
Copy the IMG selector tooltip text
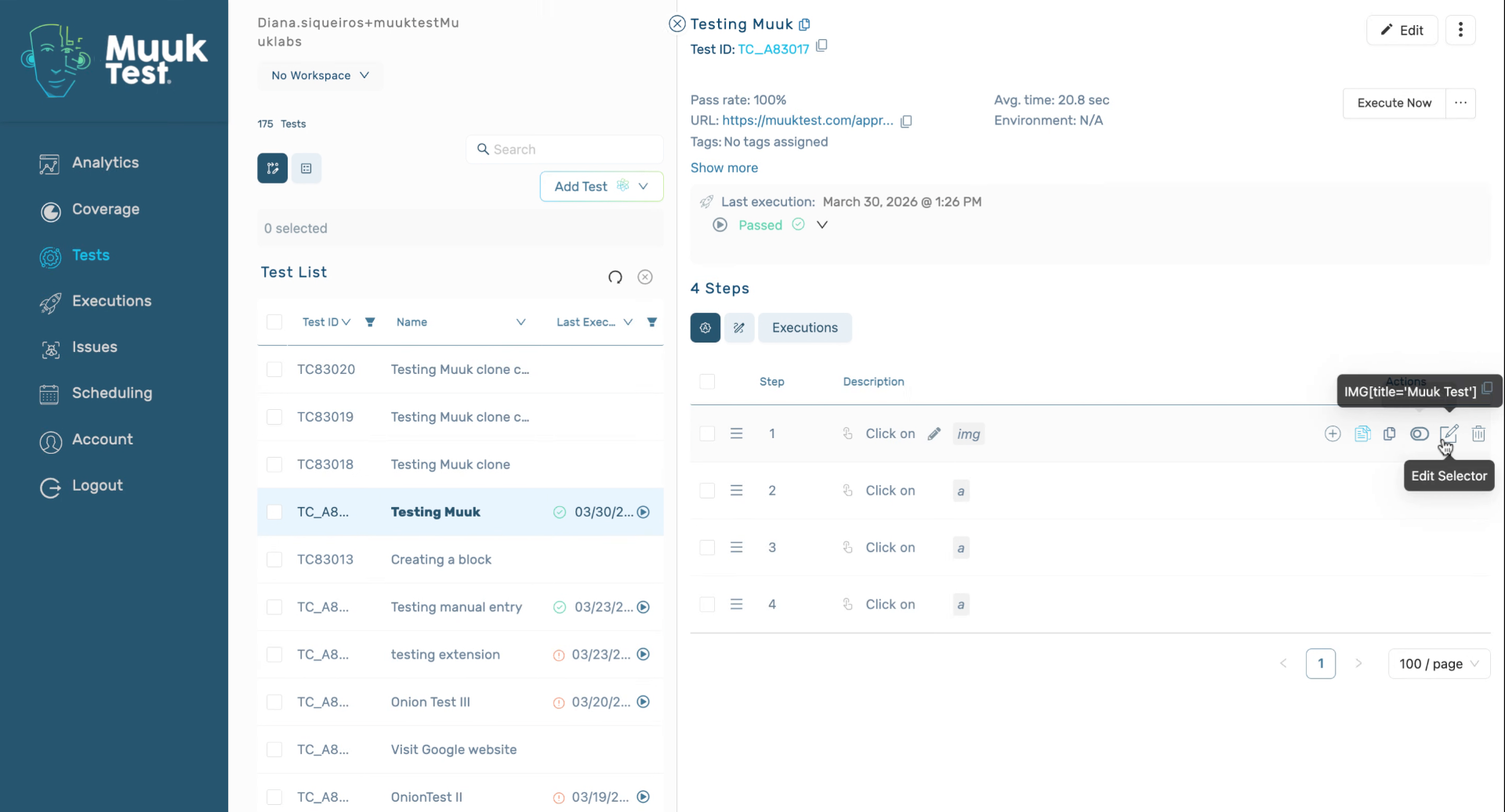pos(1487,389)
